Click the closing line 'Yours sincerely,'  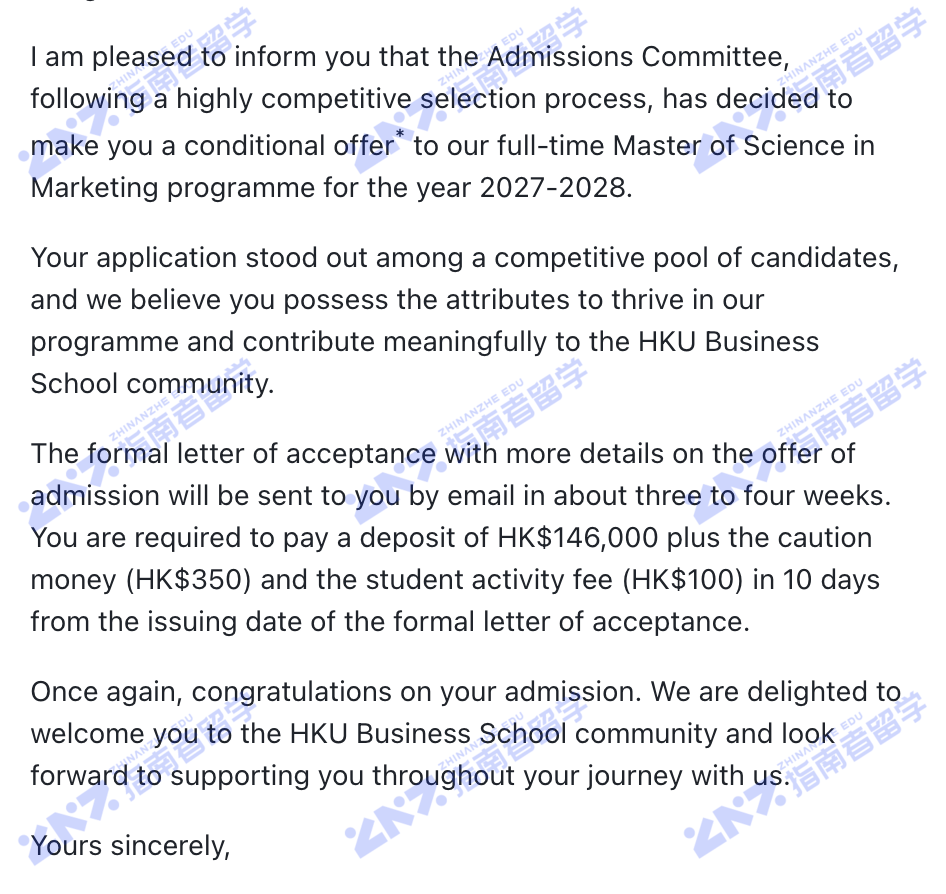130,846
